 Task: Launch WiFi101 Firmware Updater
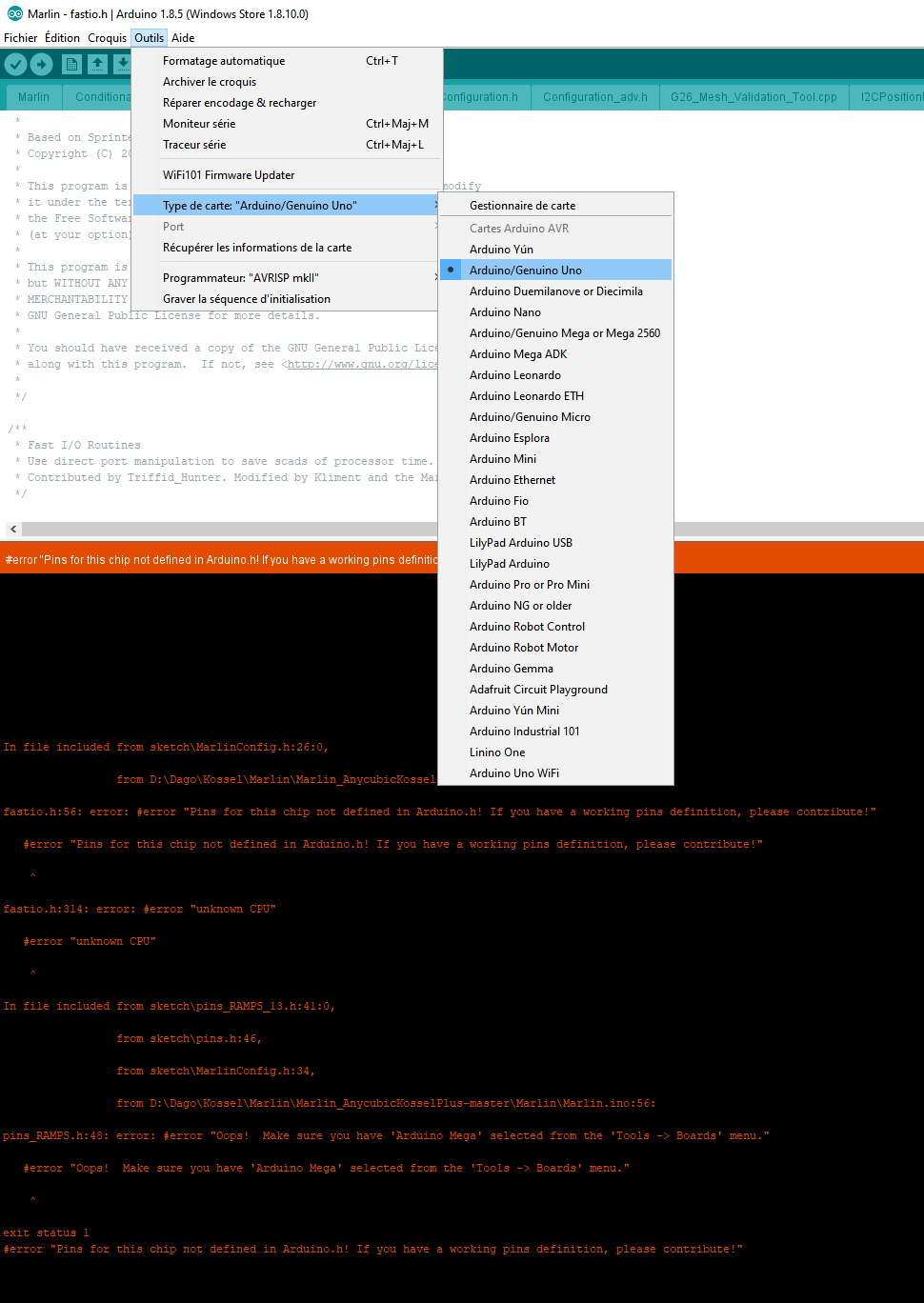click(288, 175)
